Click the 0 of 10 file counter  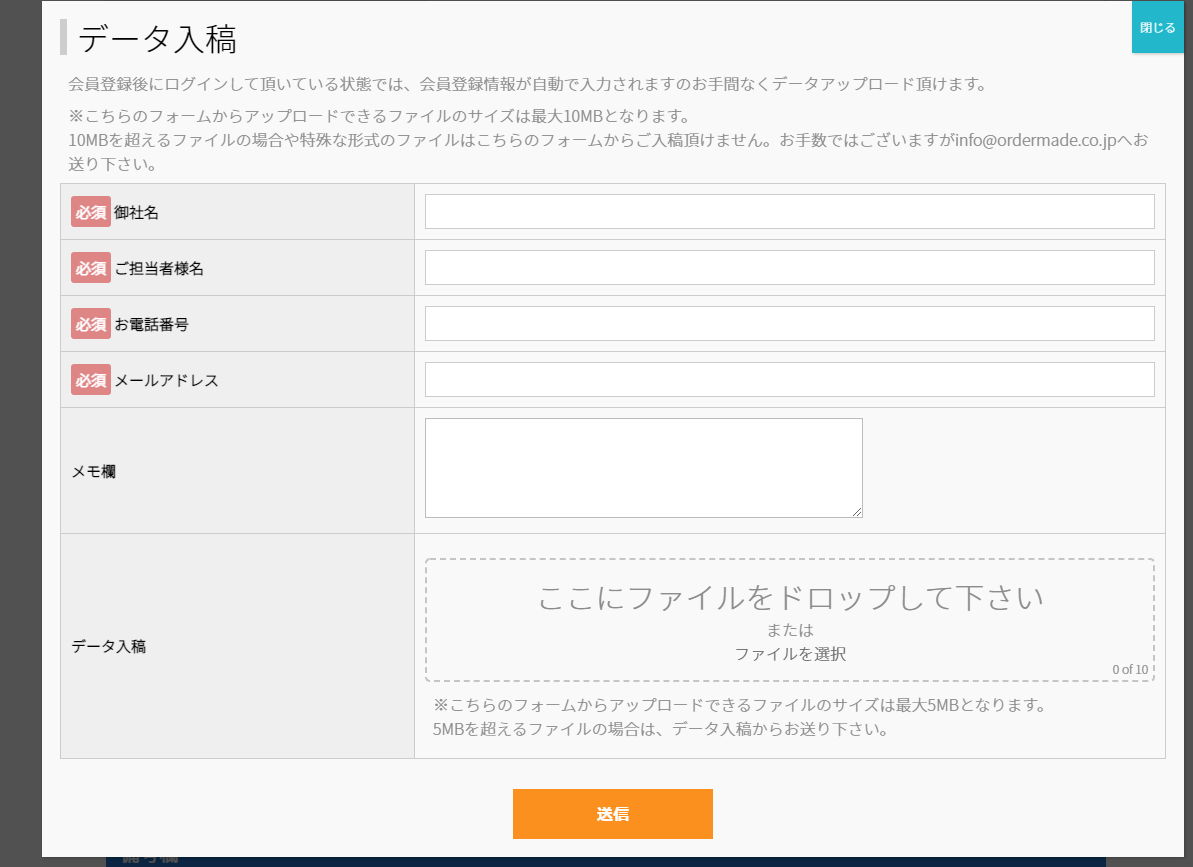(x=1129, y=670)
